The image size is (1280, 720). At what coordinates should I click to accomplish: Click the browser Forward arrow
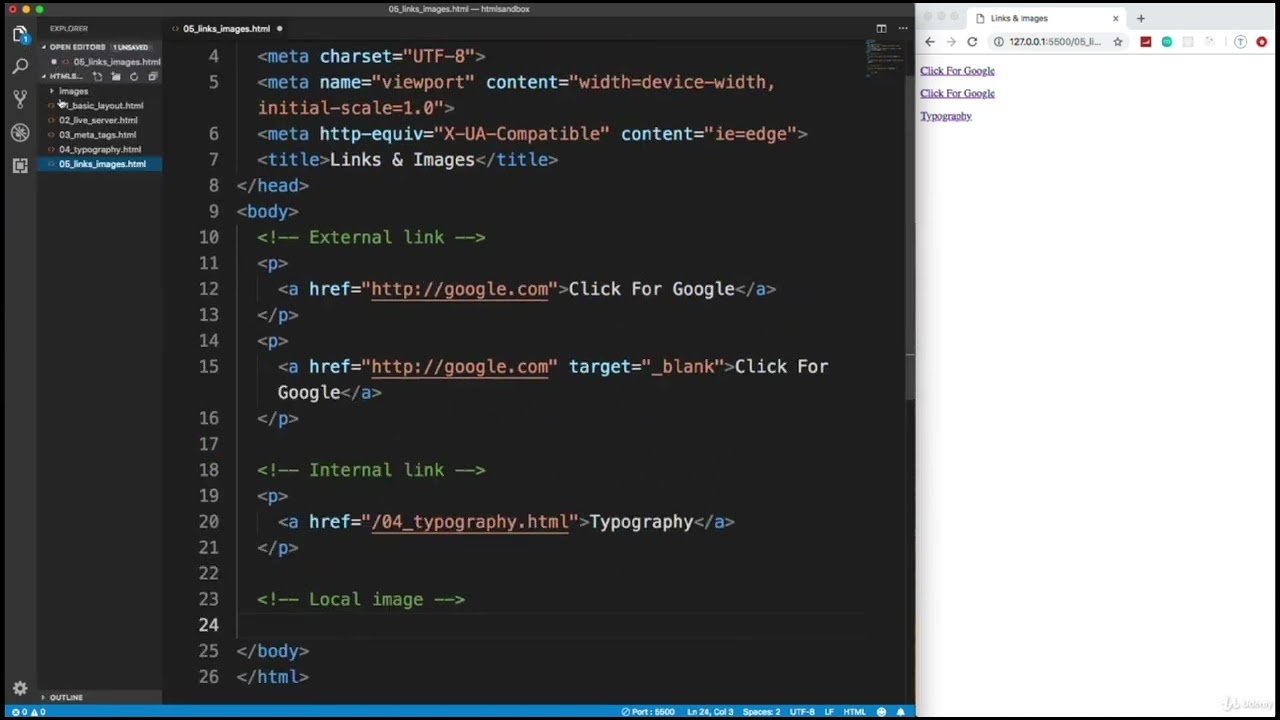(x=951, y=42)
